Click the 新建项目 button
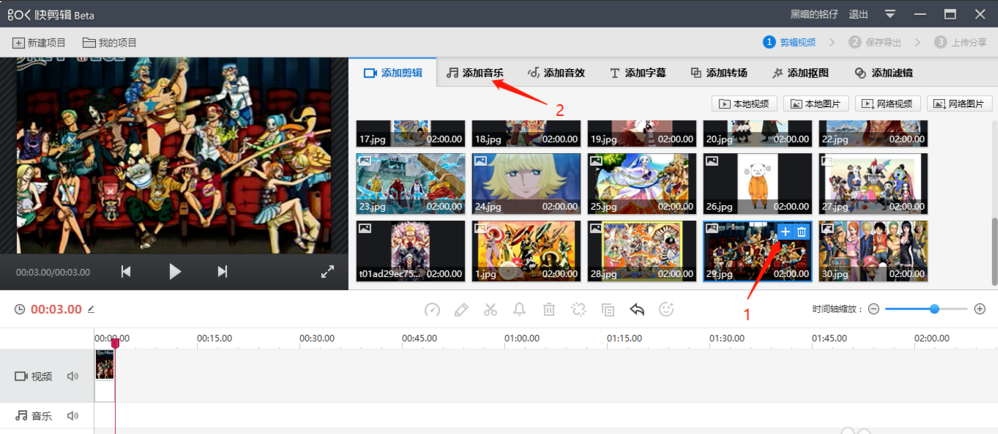 coord(39,43)
